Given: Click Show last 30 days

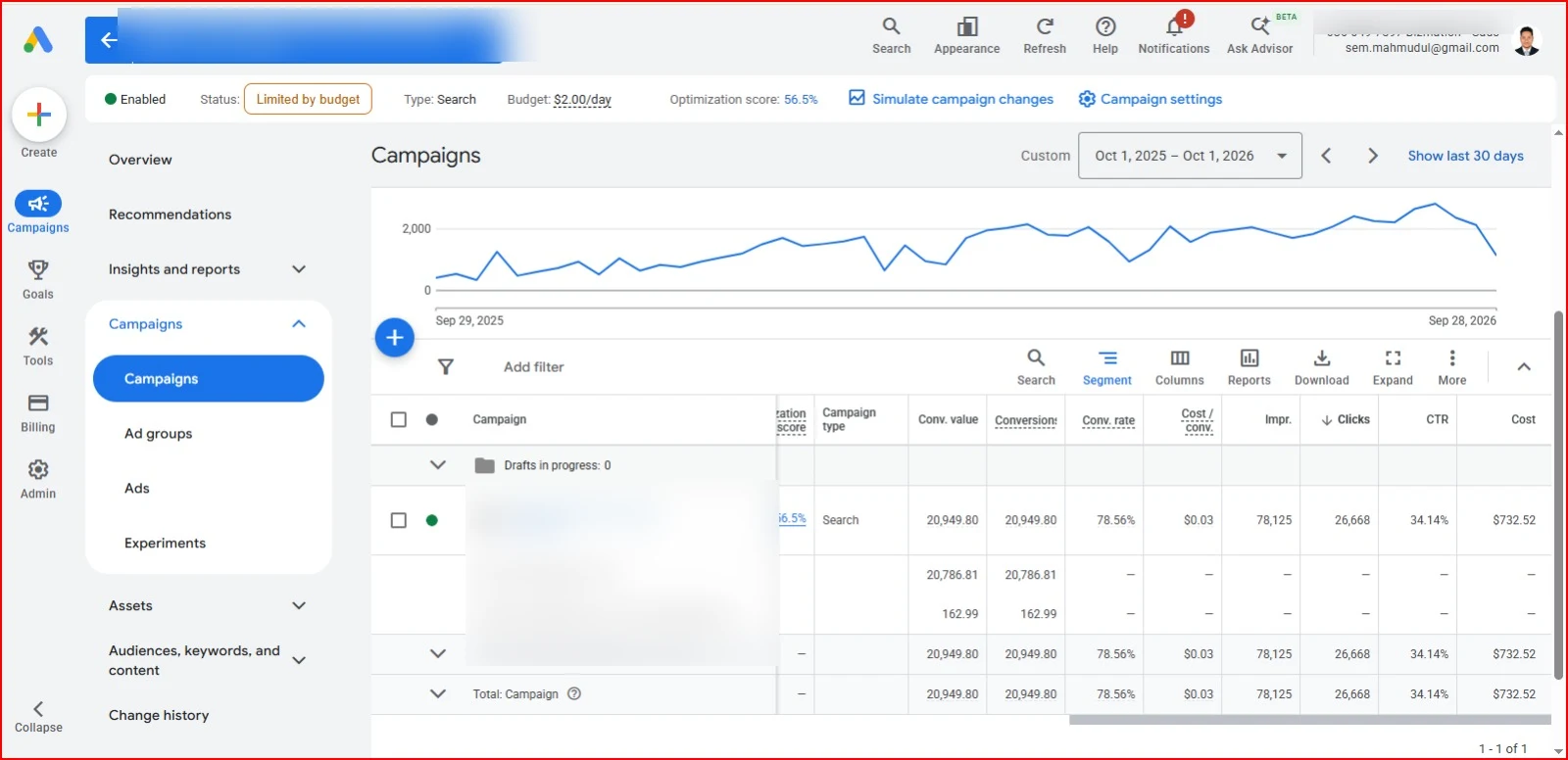Looking at the screenshot, I should point(1465,156).
